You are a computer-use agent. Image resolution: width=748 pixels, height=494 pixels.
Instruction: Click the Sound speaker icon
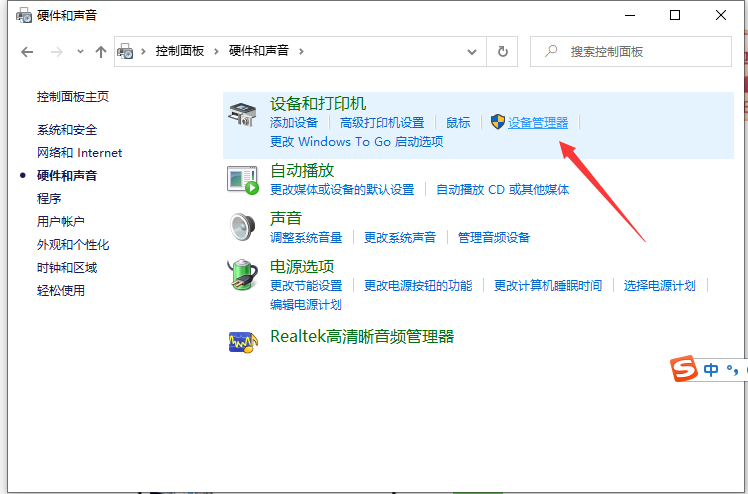tap(243, 228)
